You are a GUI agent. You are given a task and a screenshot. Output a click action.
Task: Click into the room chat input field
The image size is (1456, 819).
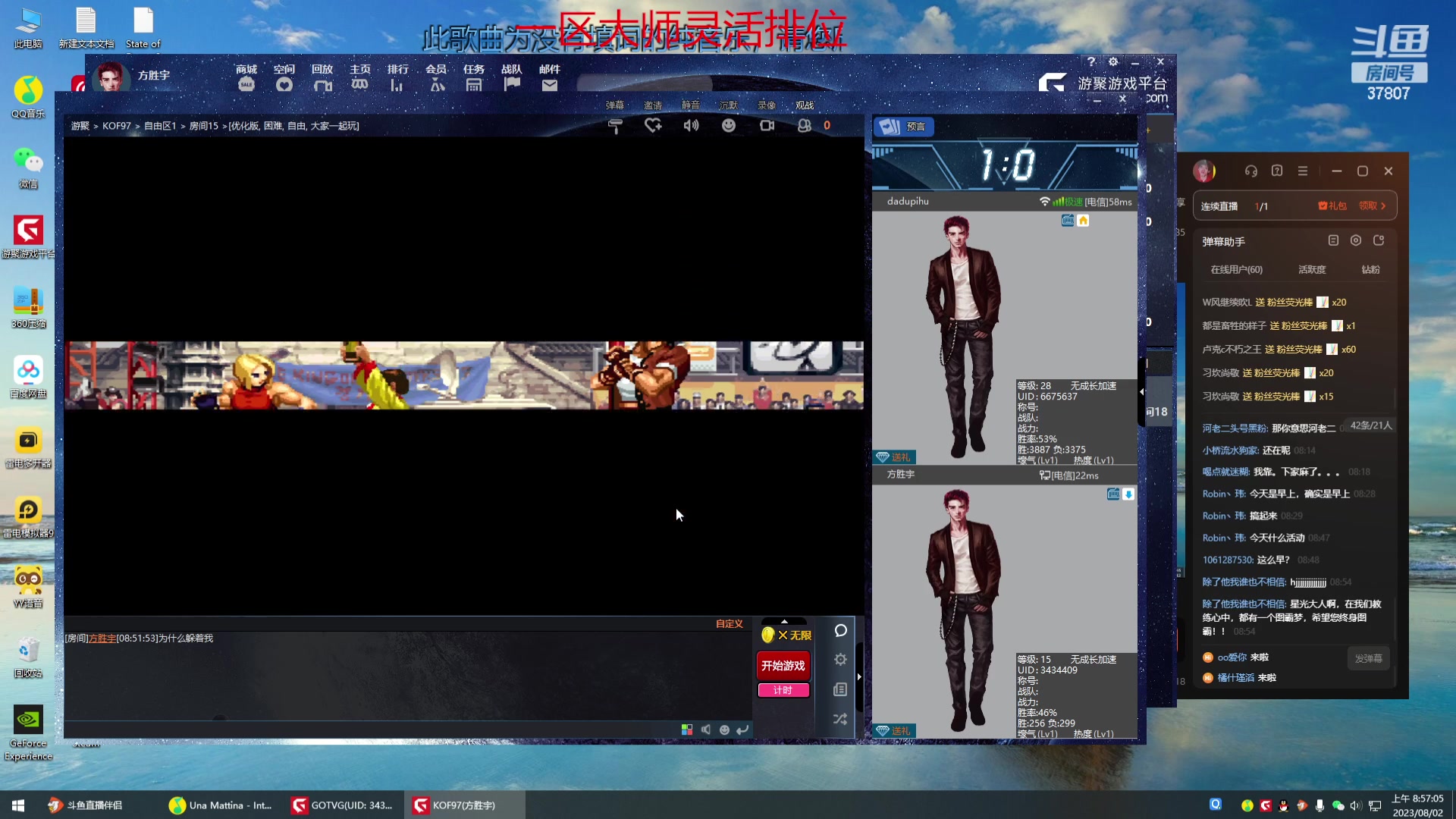coord(370,730)
